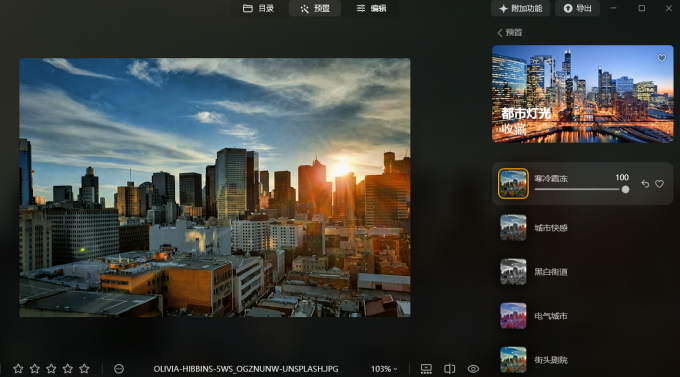Rate the photo with third star
680x377 pixels.
click(51, 369)
